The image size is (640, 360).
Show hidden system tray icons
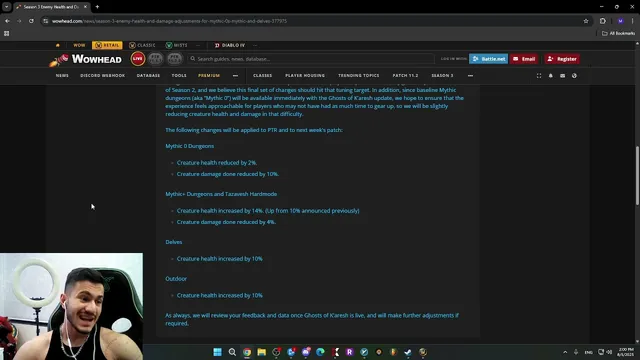point(565,352)
